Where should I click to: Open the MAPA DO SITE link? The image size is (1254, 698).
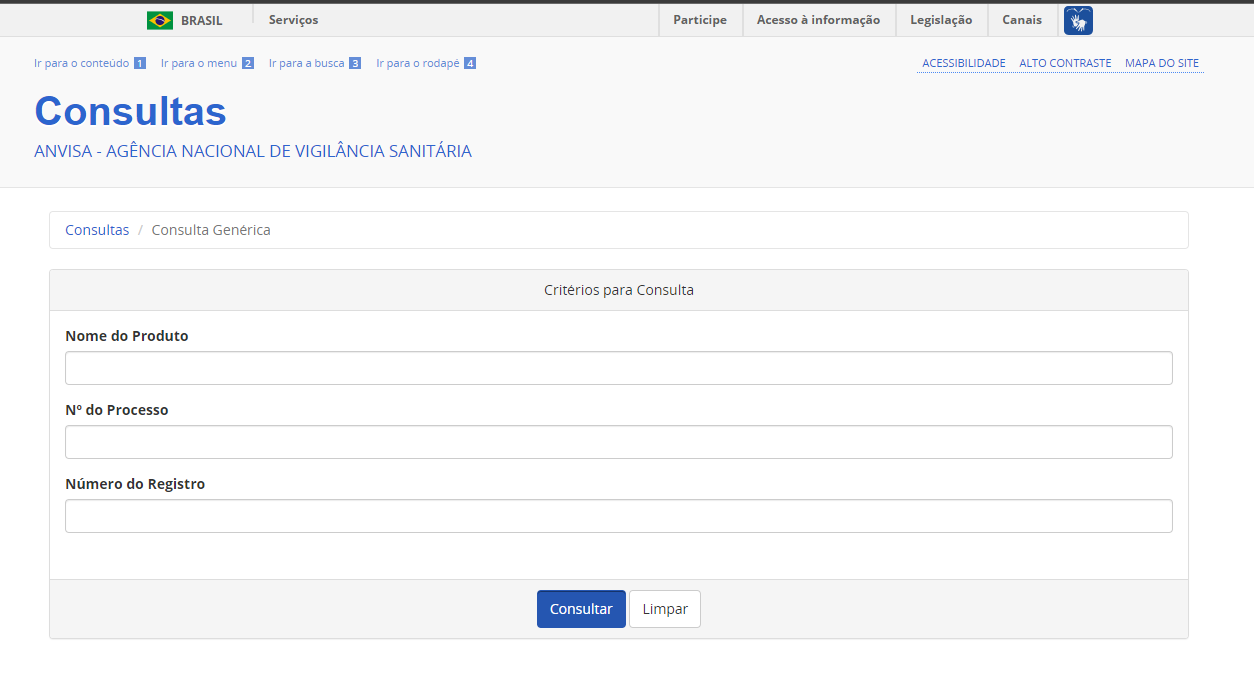pos(1162,63)
